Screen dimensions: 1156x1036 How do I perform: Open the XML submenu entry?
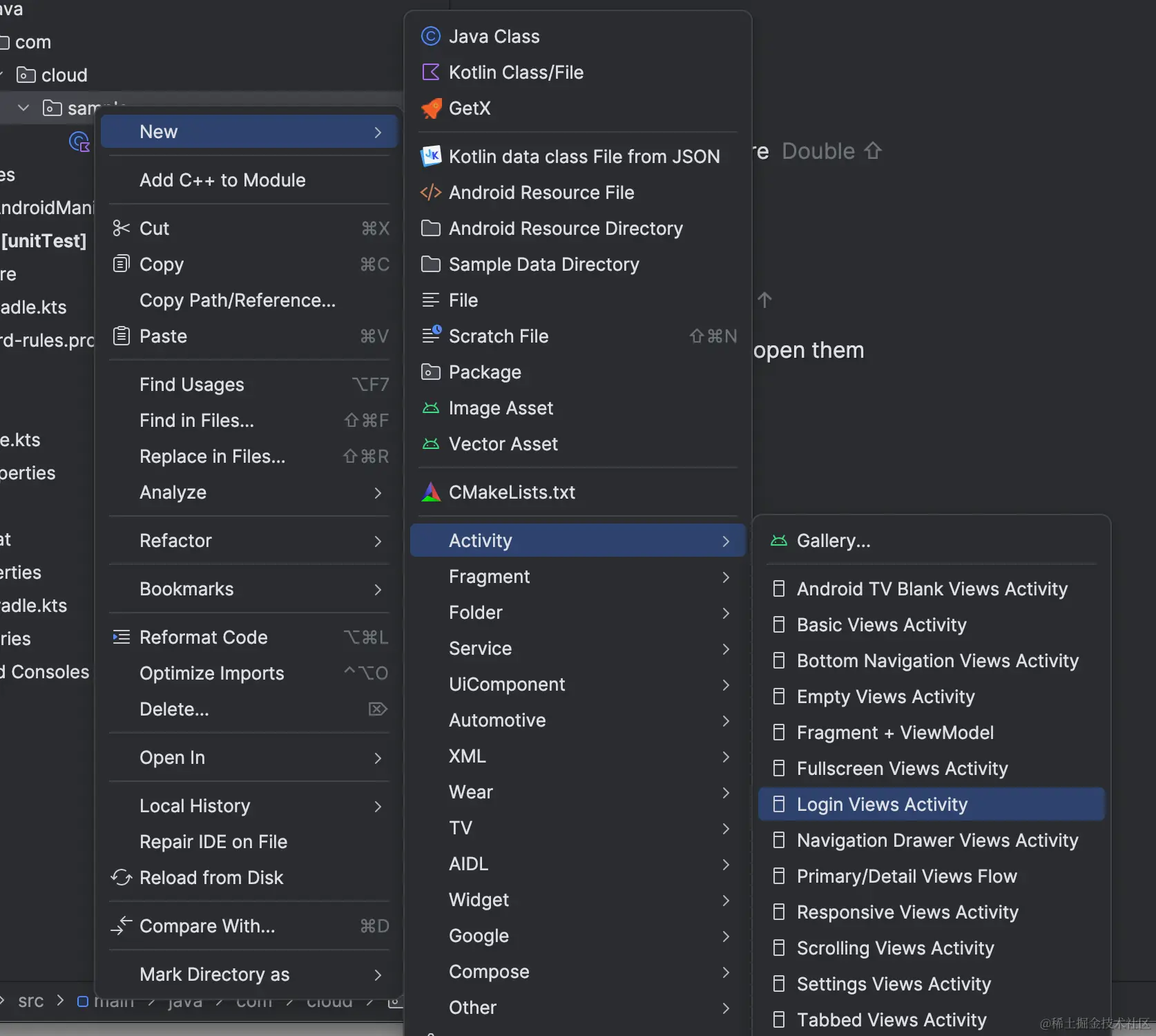(578, 756)
